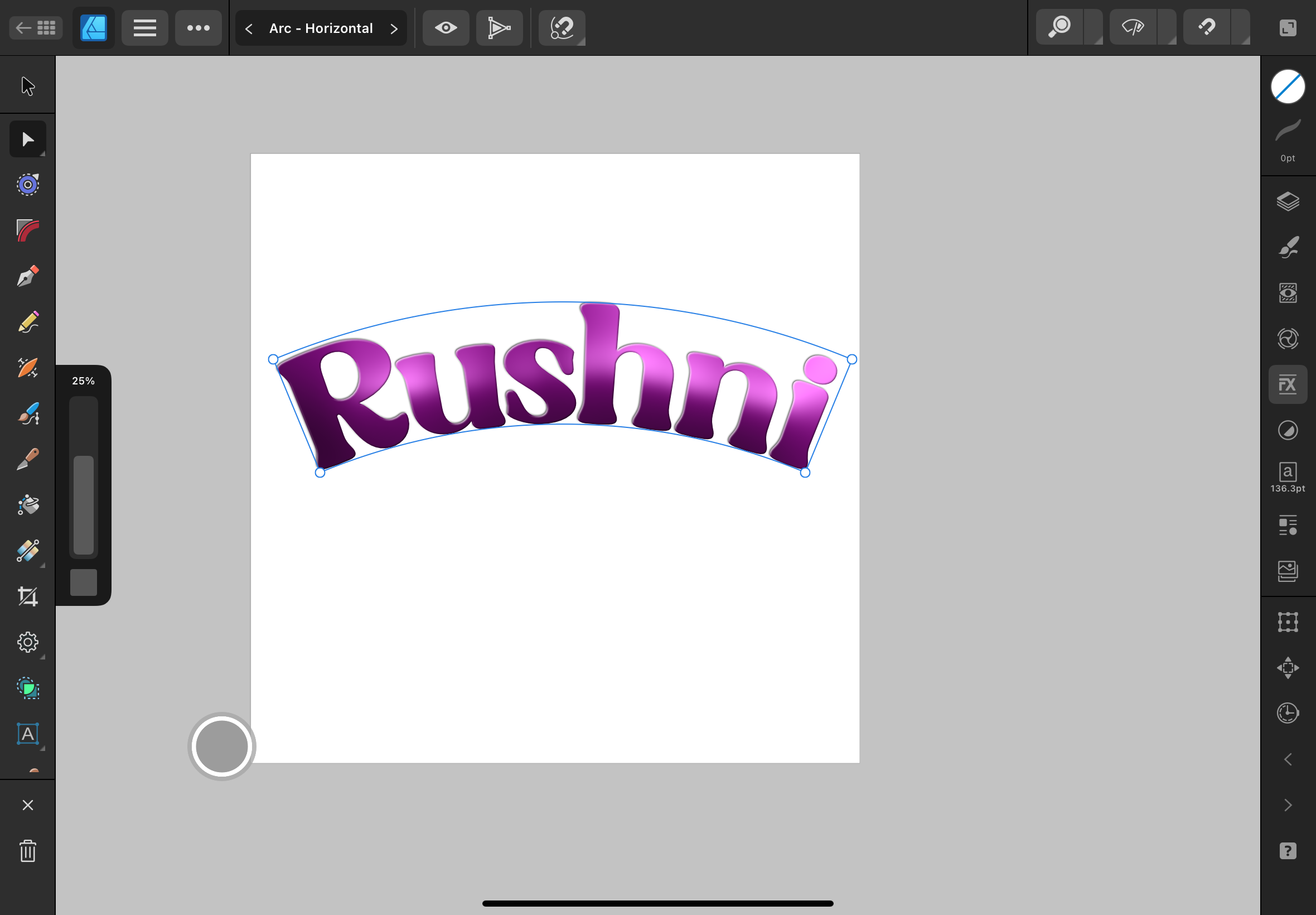
Task: Open the Designer persona icon
Action: pos(93,27)
